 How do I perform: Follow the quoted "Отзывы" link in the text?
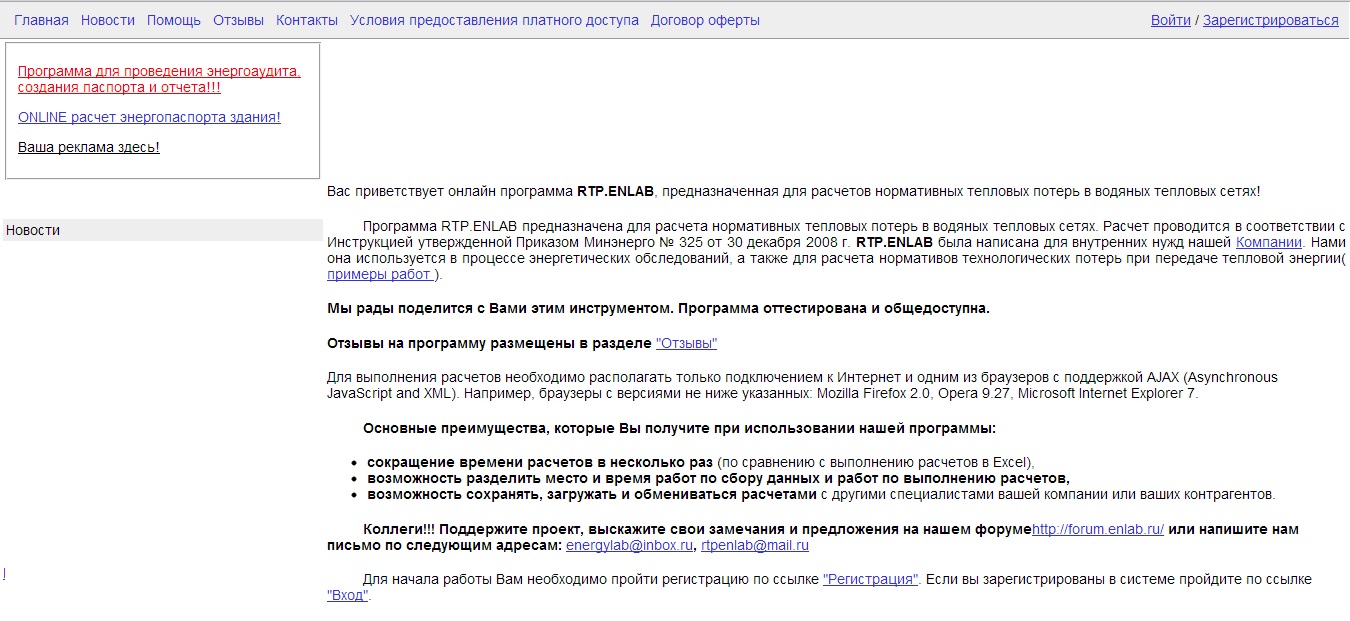click(x=687, y=343)
